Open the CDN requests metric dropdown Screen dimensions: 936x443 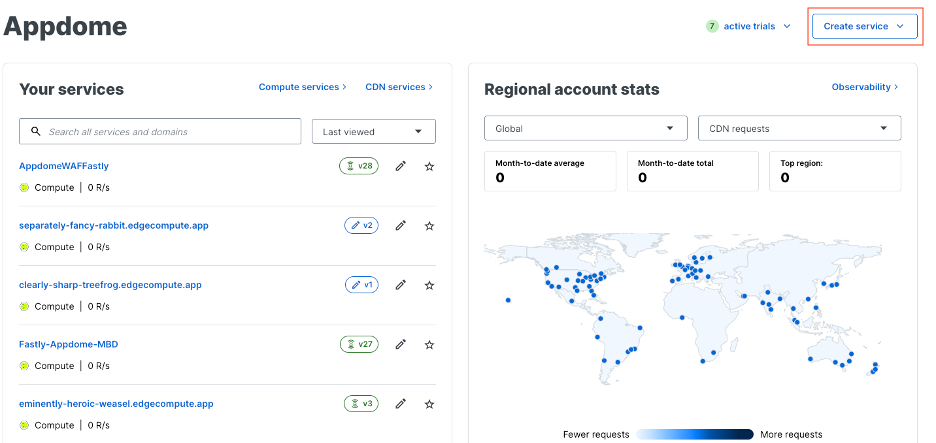pos(799,128)
